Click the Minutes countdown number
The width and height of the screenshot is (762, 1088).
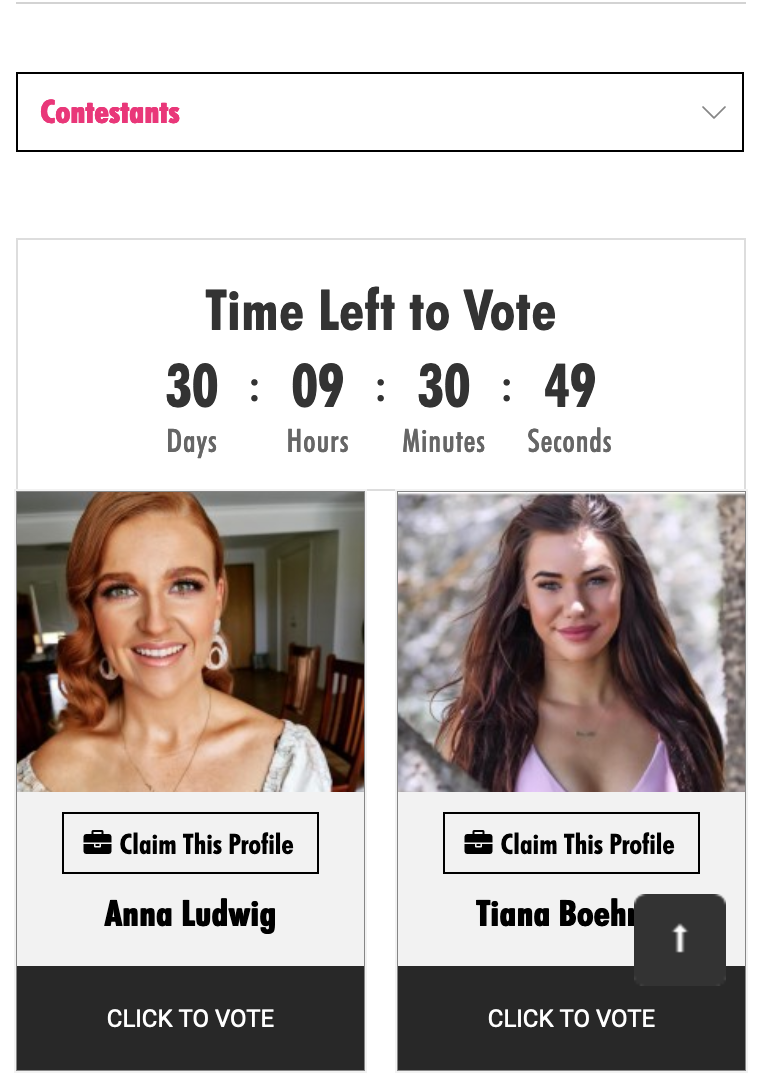tap(444, 386)
